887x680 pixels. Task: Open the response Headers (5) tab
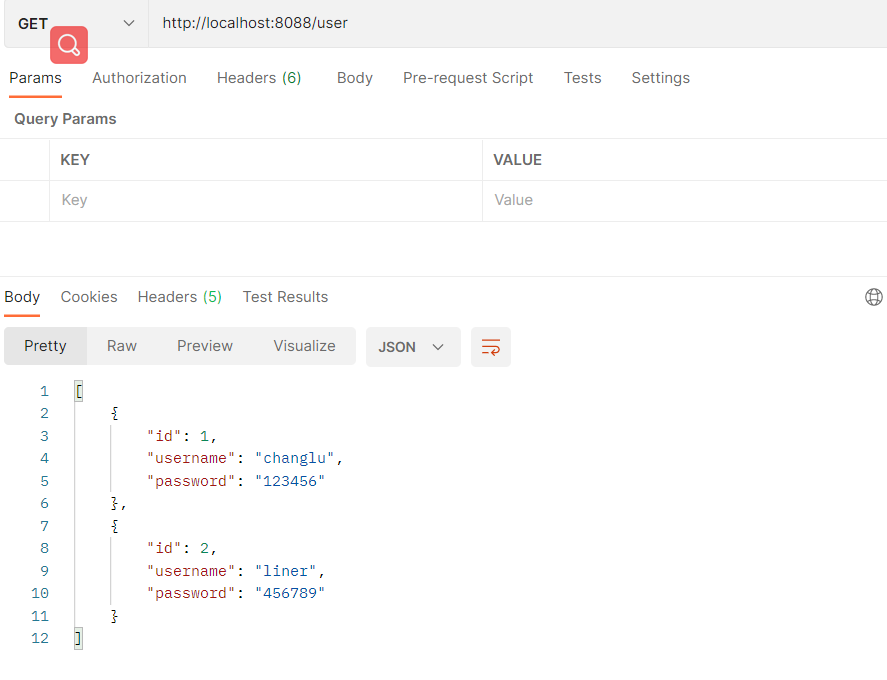click(179, 297)
